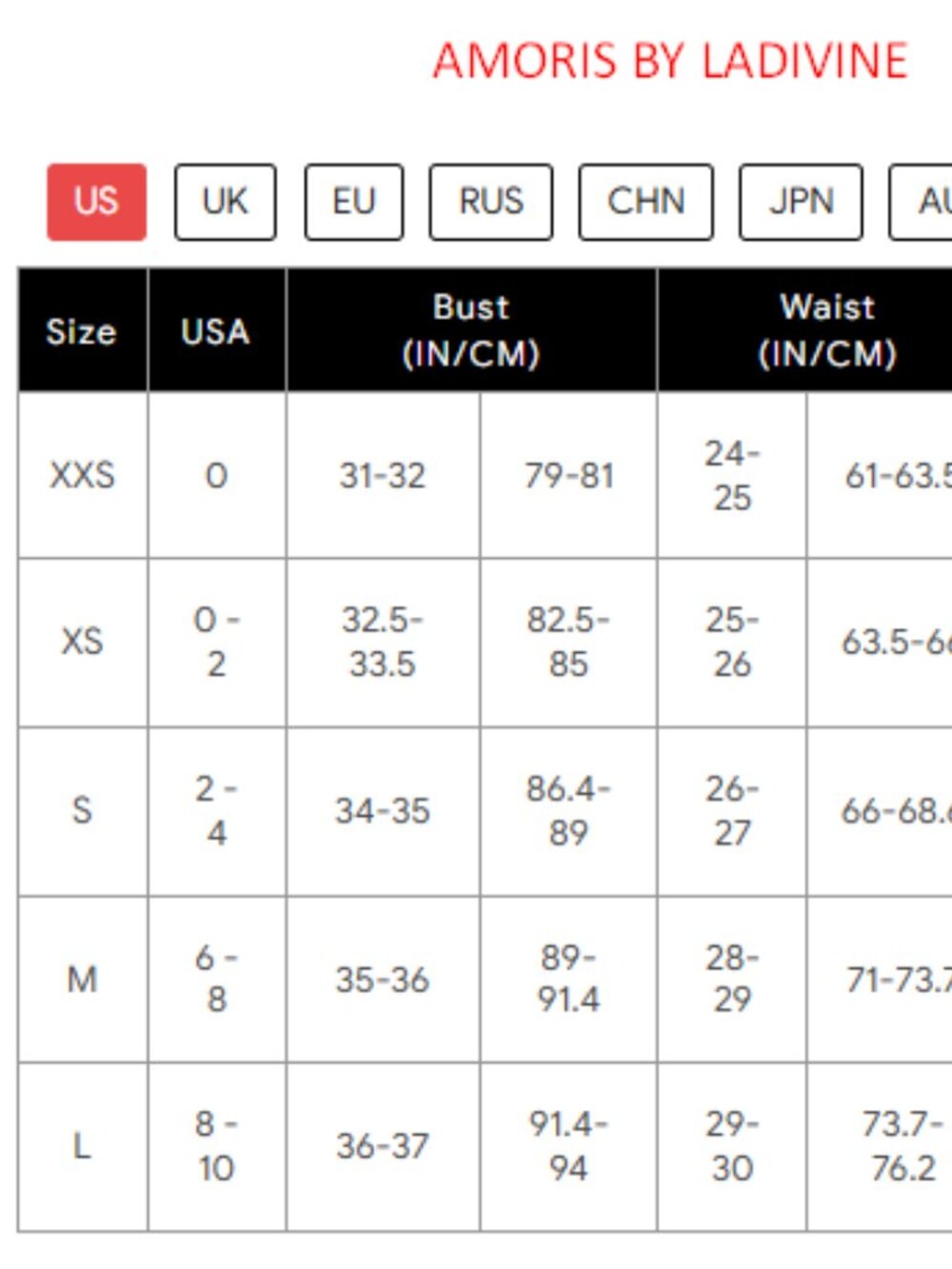Open the RUS size tab

pyautogui.click(x=490, y=202)
